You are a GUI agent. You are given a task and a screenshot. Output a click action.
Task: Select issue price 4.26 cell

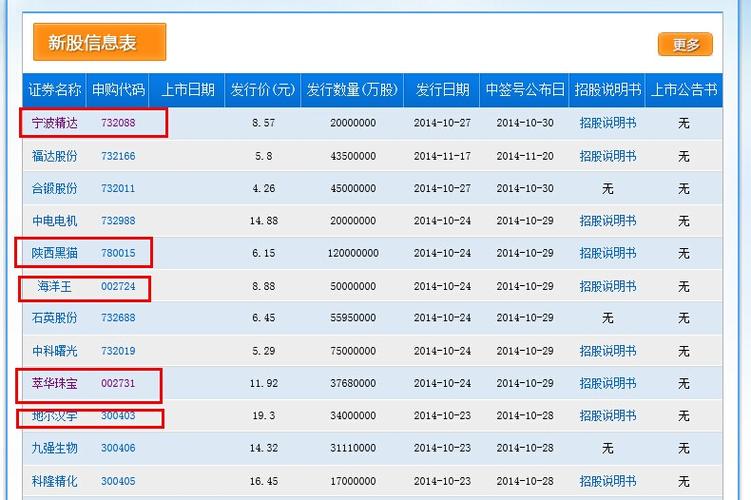(263, 189)
